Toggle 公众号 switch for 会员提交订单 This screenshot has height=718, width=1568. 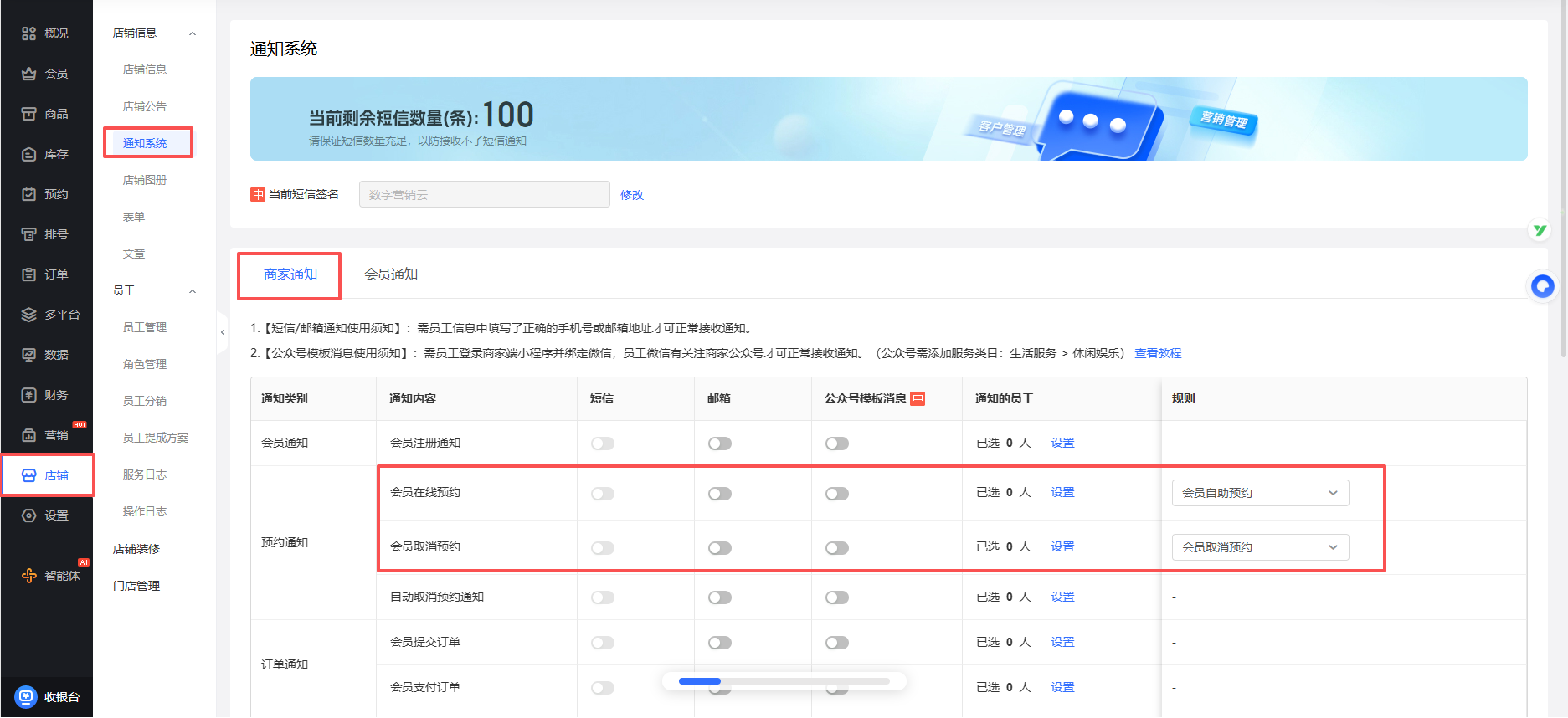click(x=837, y=643)
